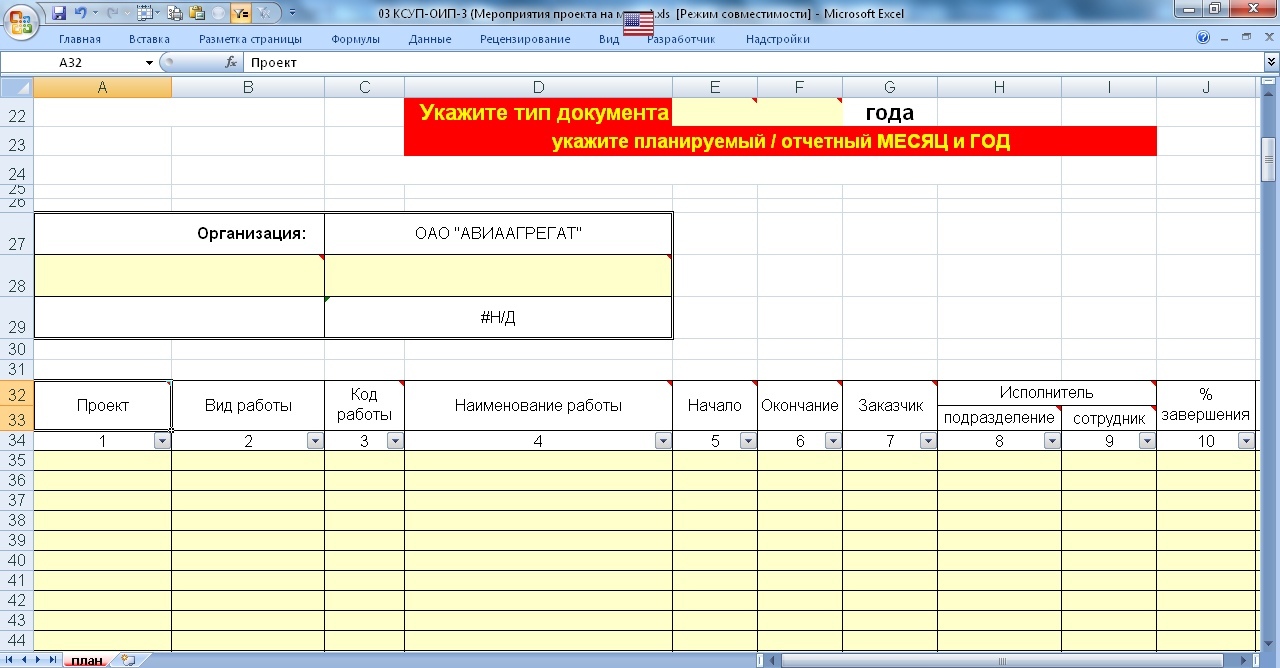Click the Paste clipboard icon

point(197,13)
